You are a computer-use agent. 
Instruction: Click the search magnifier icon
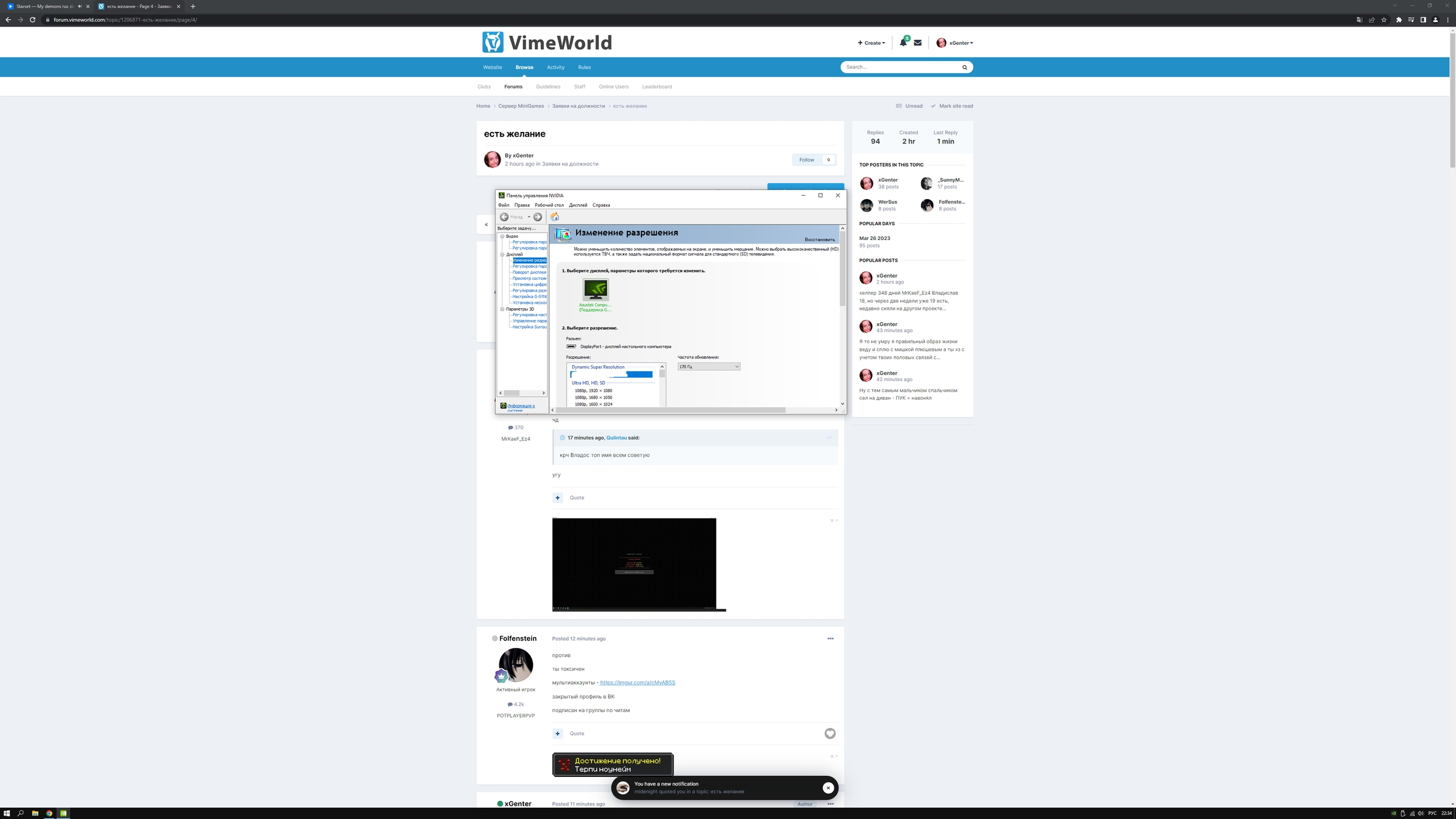coord(965,67)
